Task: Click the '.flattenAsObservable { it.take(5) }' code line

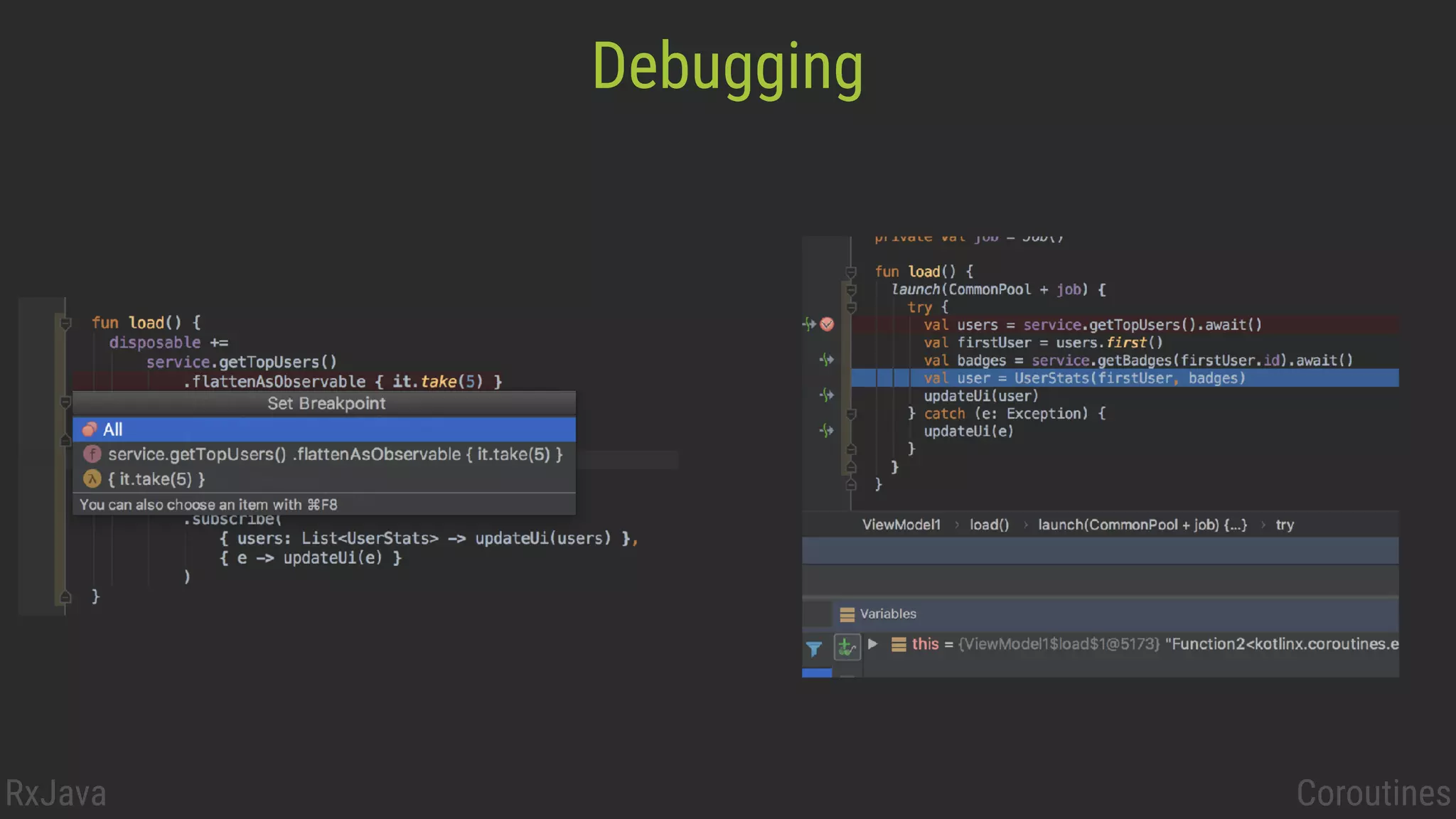Action: [343, 382]
